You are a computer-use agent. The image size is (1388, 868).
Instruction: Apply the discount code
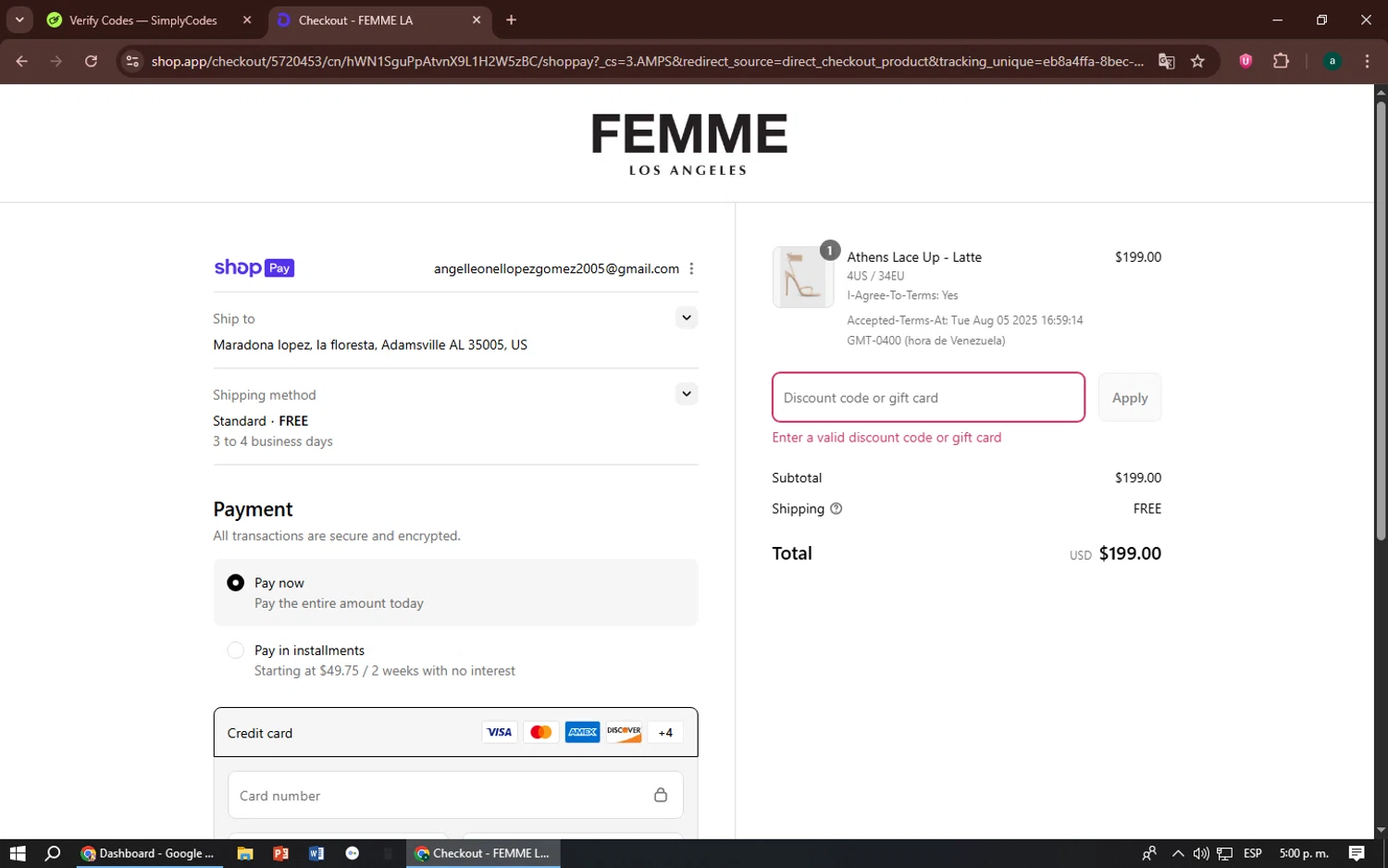pyautogui.click(x=1130, y=397)
